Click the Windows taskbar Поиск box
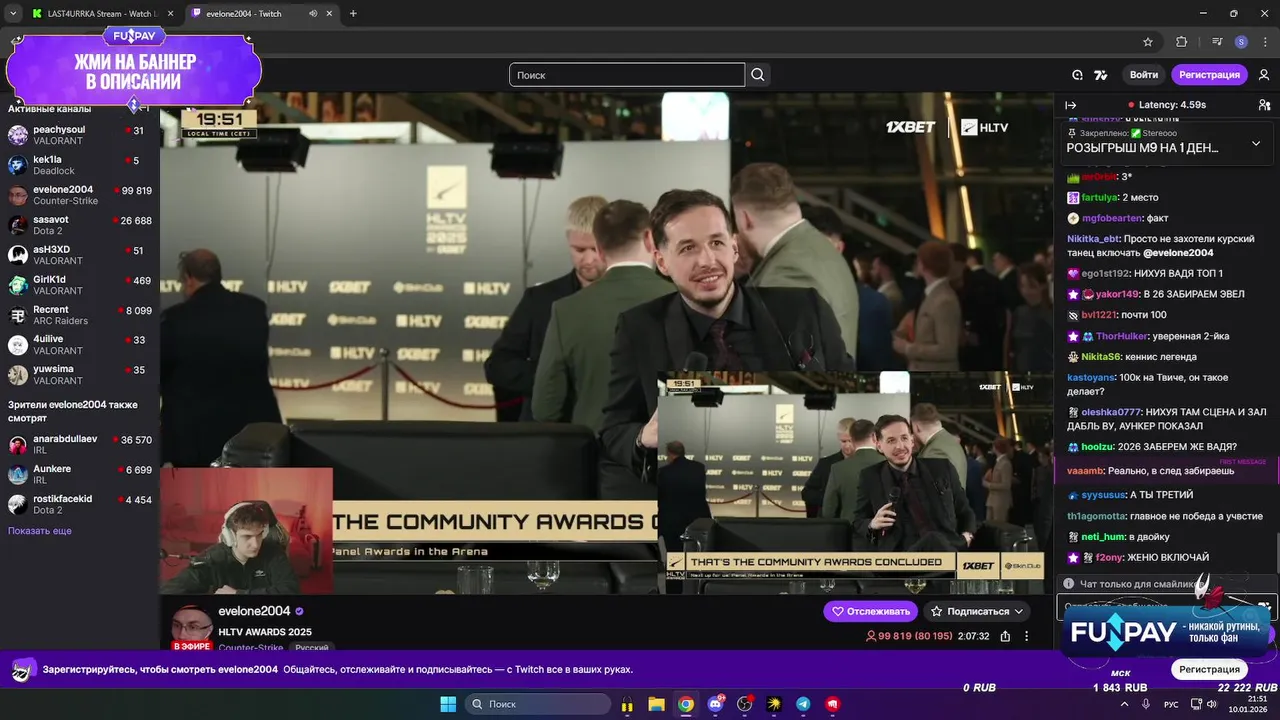This screenshot has height=720, width=1280. (x=538, y=704)
